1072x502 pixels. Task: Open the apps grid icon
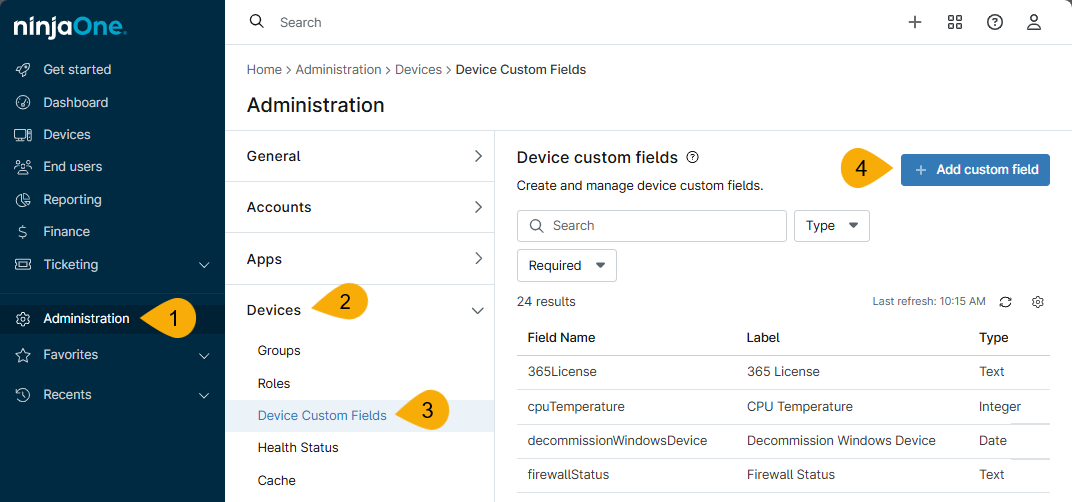point(954,22)
